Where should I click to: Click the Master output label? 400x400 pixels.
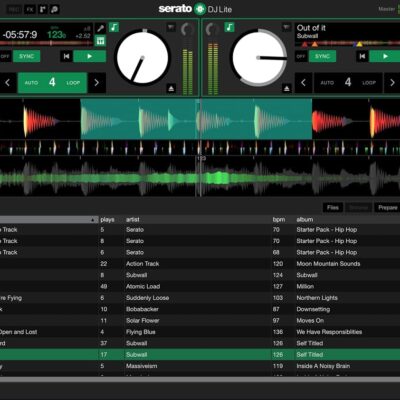387,9
